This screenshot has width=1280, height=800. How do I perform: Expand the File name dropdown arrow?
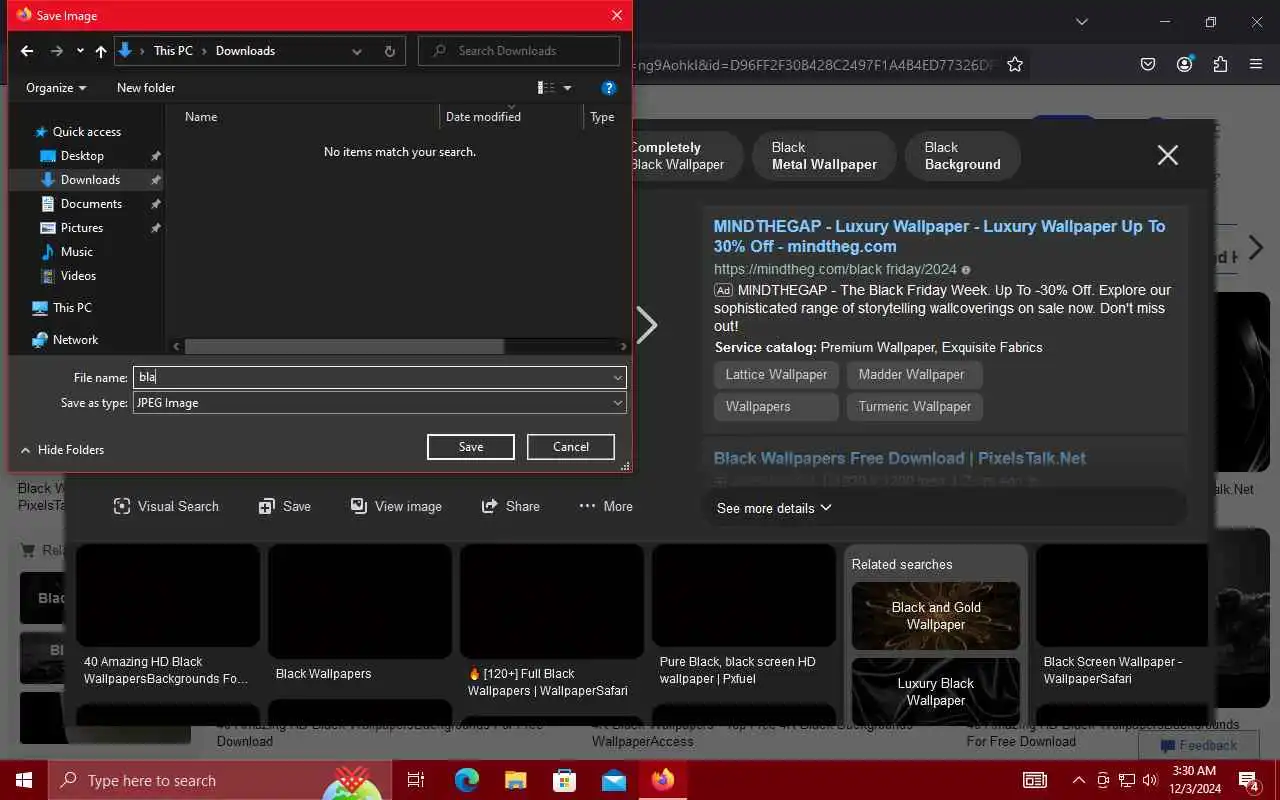point(618,377)
